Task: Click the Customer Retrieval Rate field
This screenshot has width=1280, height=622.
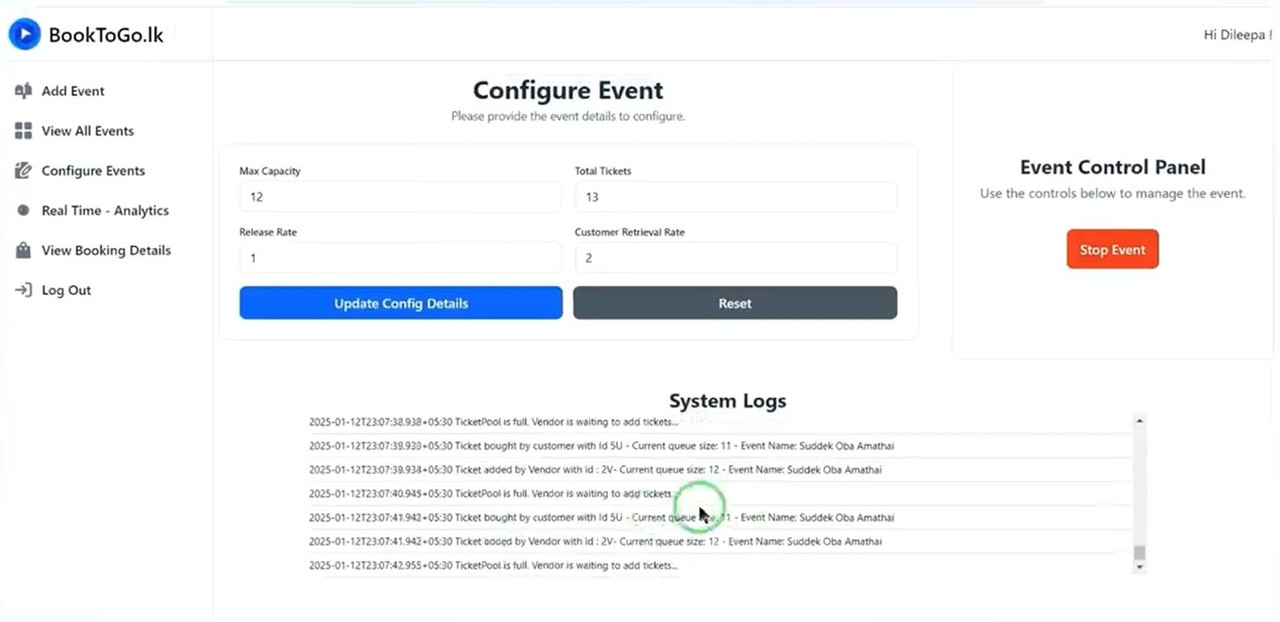Action: [x=736, y=258]
